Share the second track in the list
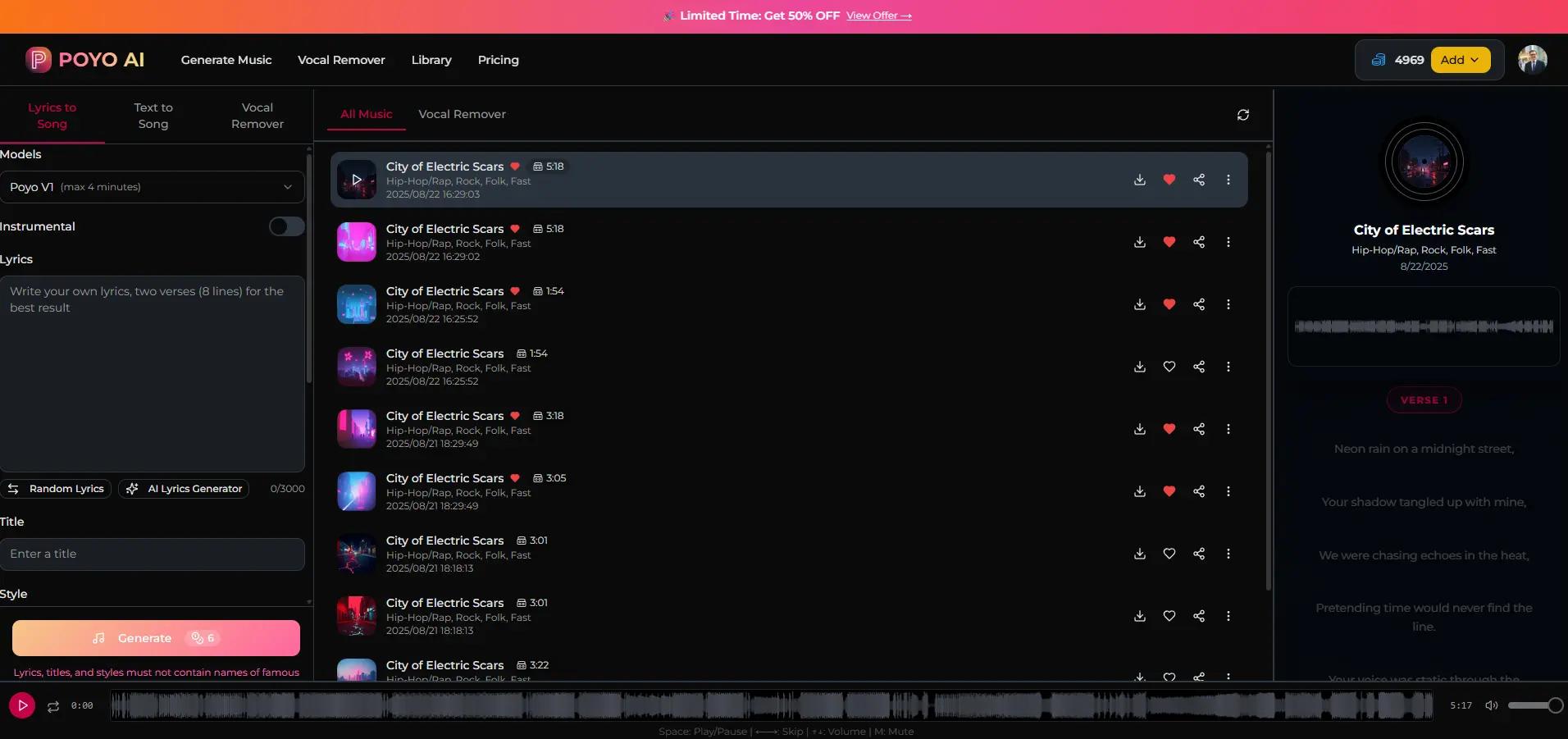 click(1198, 242)
